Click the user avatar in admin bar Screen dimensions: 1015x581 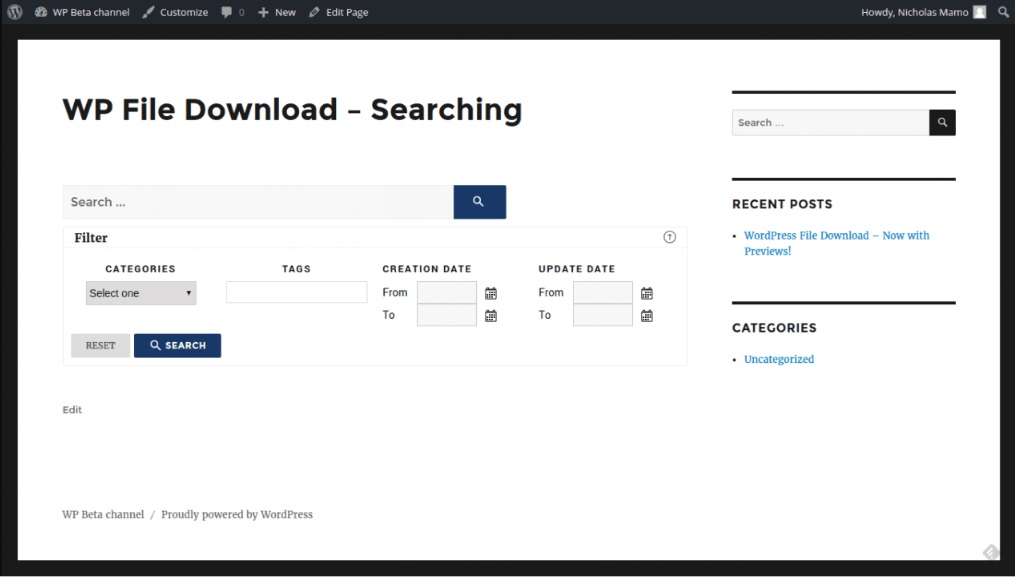[979, 12]
